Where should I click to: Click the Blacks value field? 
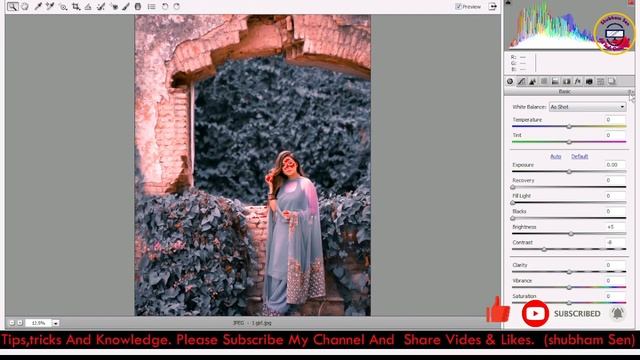point(615,211)
